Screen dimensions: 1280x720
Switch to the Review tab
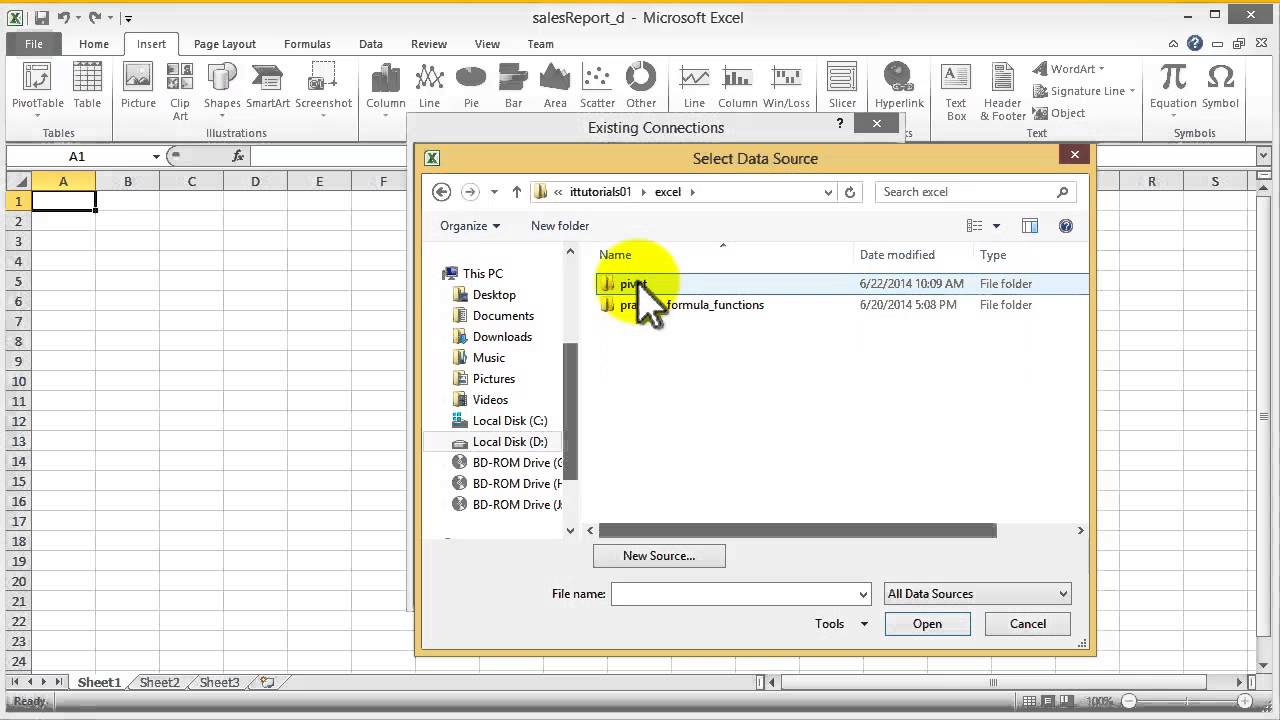[429, 44]
